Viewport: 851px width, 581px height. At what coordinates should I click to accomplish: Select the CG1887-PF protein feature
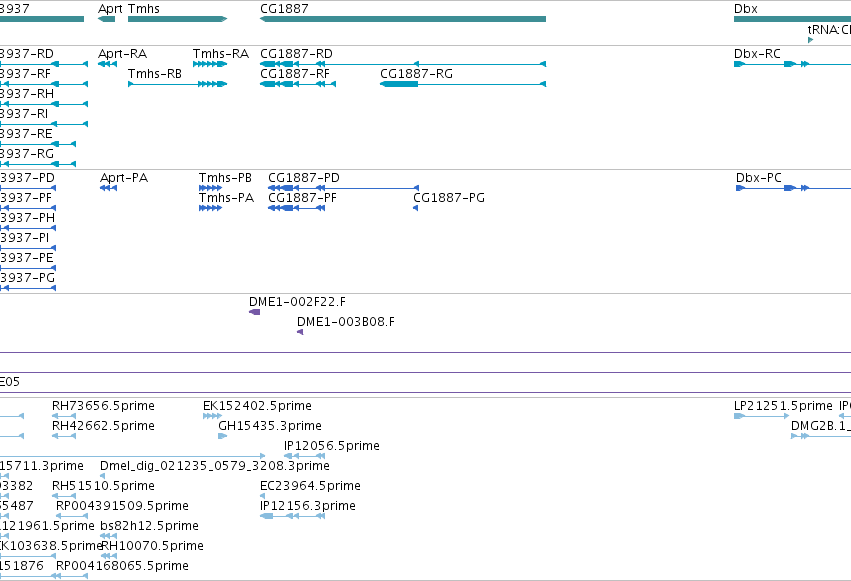click(x=296, y=208)
